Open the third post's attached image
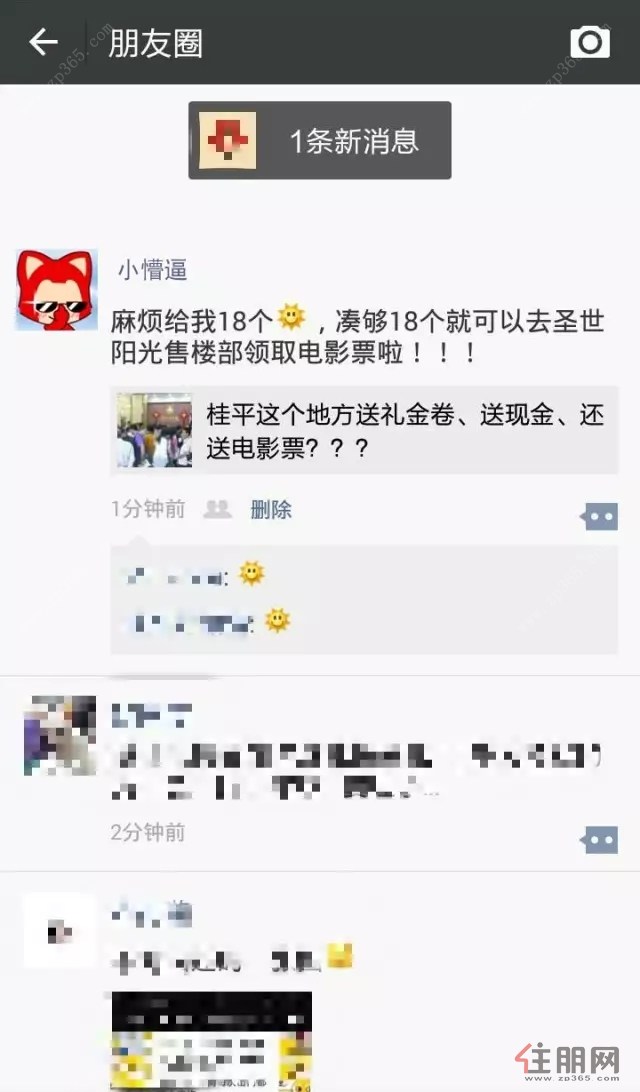Screen dimensions: 640x1092 212,1042
